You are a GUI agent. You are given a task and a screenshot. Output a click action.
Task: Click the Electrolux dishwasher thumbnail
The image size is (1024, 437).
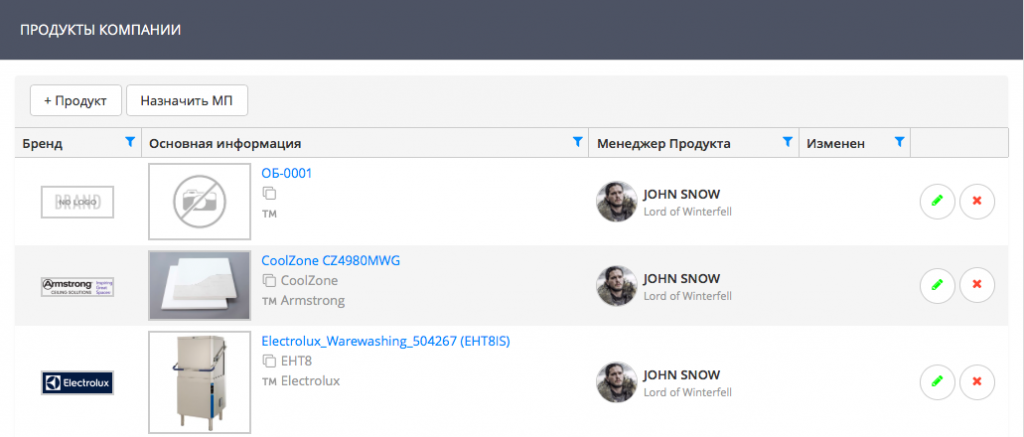(x=199, y=383)
